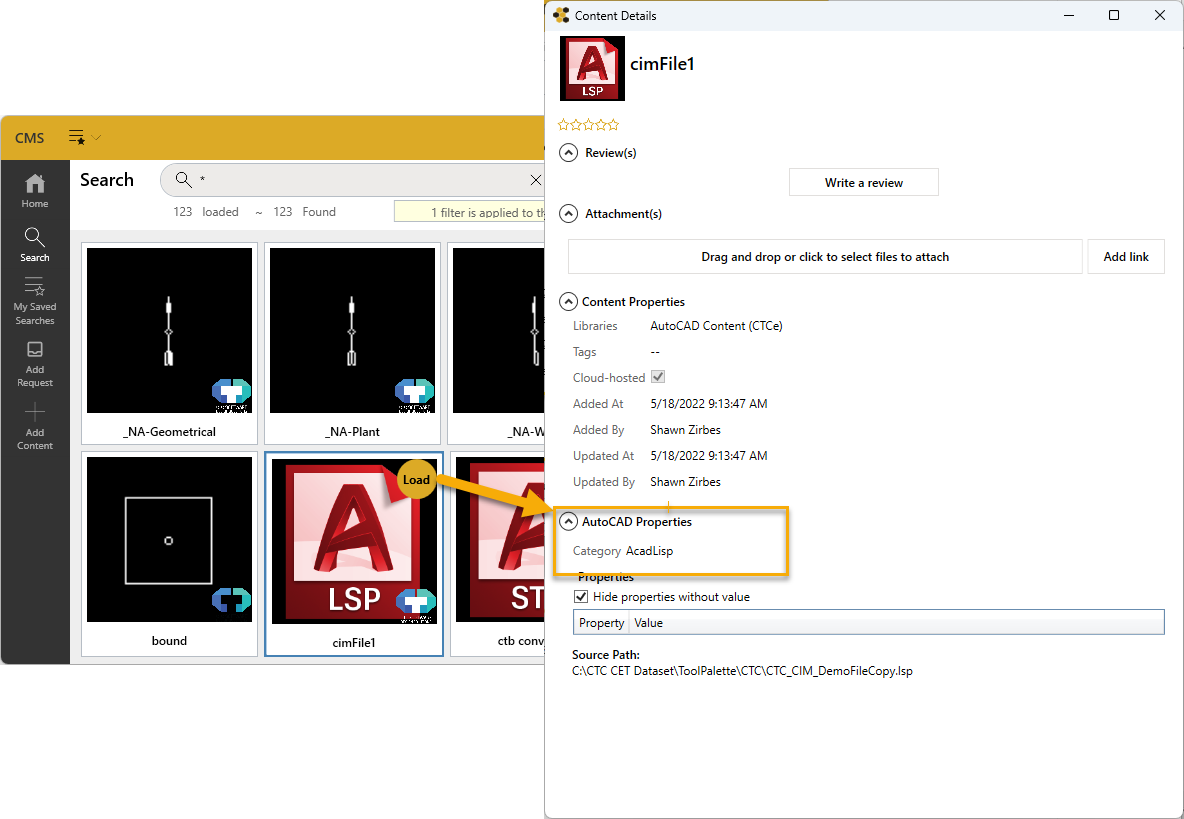Collapse the Attachment(s) section
Screen dimensions: 1184x819
point(568,214)
